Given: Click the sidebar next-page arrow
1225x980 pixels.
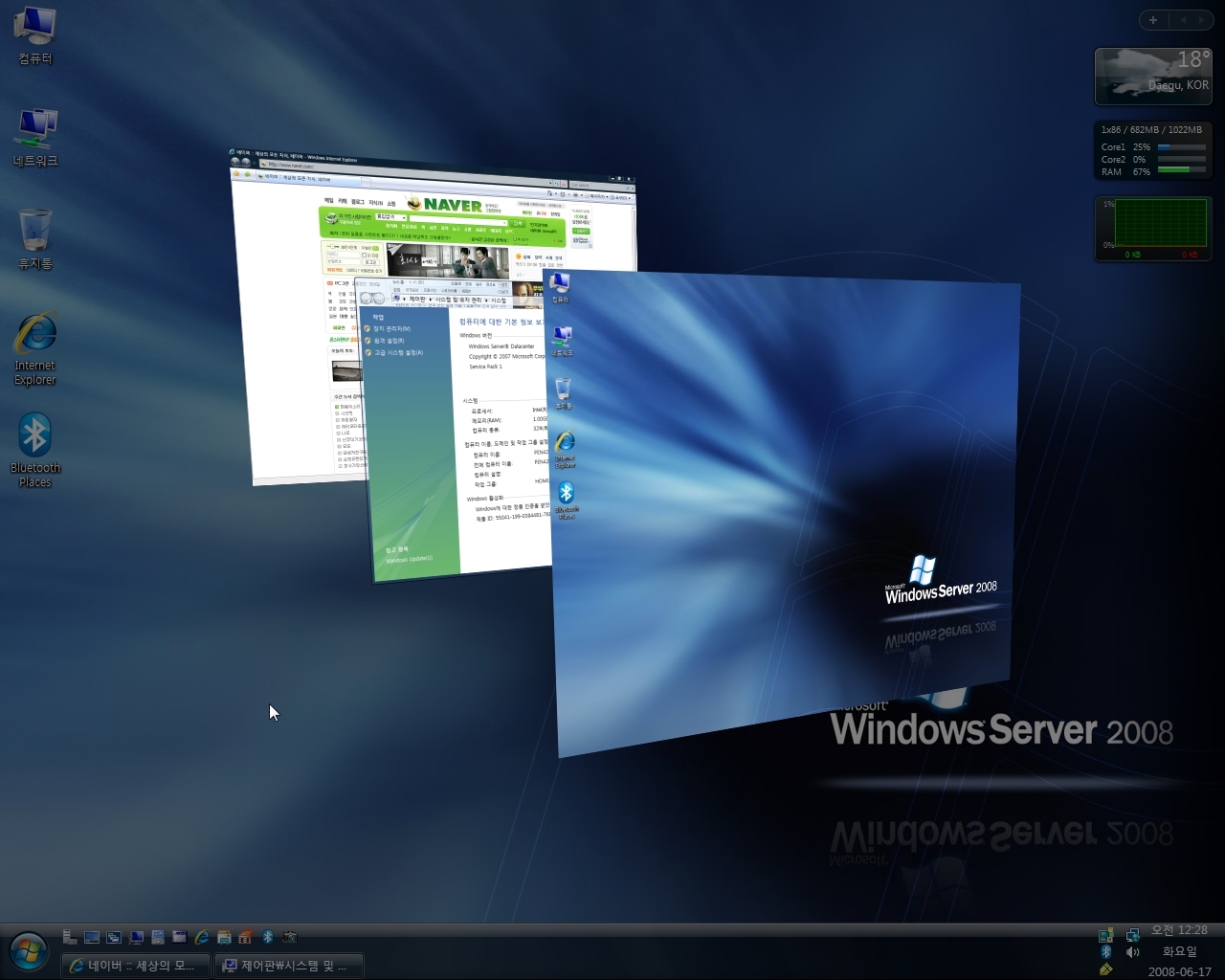Looking at the screenshot, I should (x=1202, y=19).
